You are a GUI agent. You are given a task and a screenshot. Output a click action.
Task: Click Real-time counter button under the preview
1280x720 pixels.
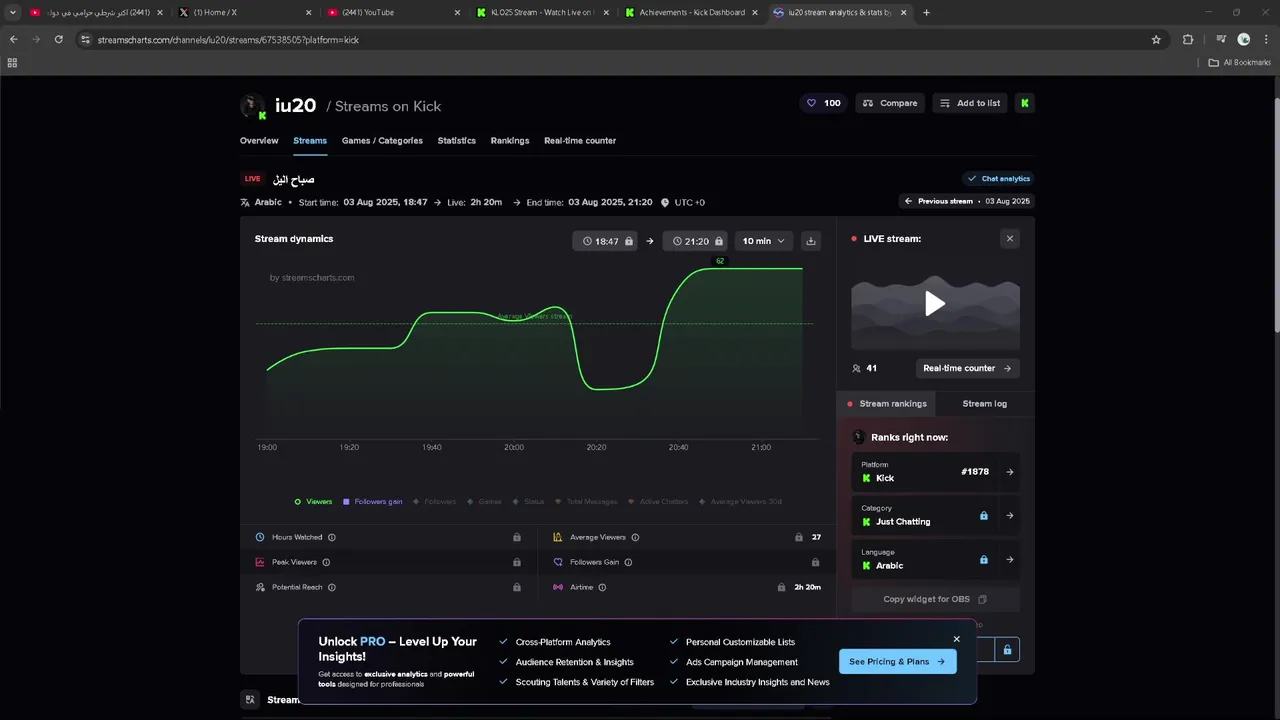(967, 368)
